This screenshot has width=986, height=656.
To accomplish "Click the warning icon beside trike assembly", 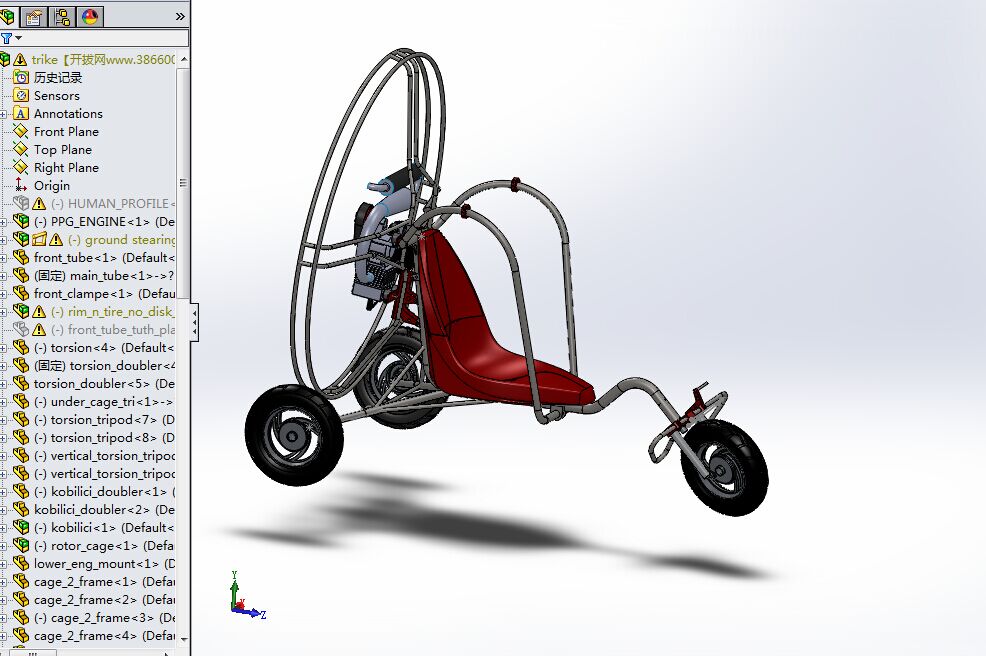I will (x=20, y=59).
